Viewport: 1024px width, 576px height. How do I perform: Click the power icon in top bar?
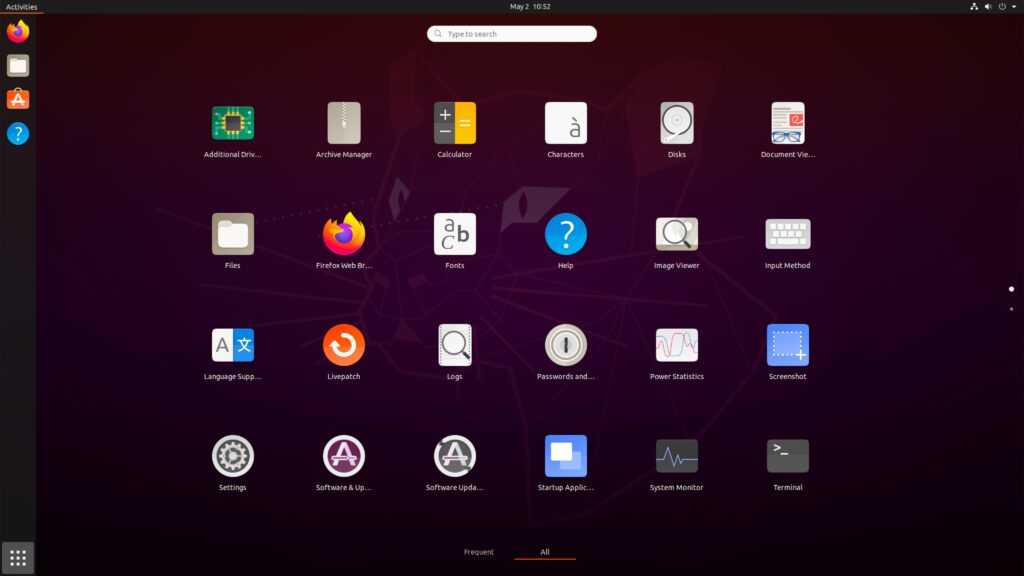[1002, 7]
